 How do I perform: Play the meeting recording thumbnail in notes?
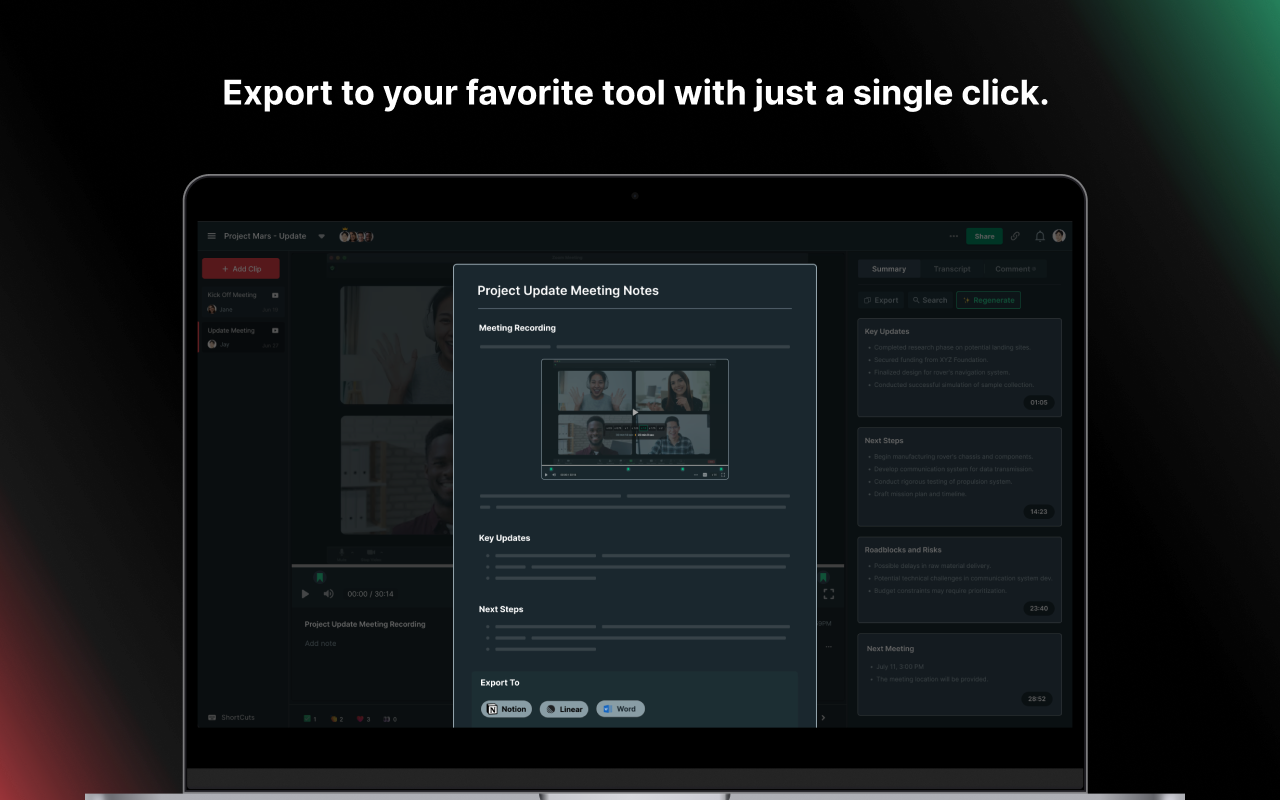click(x=635, y=412)
